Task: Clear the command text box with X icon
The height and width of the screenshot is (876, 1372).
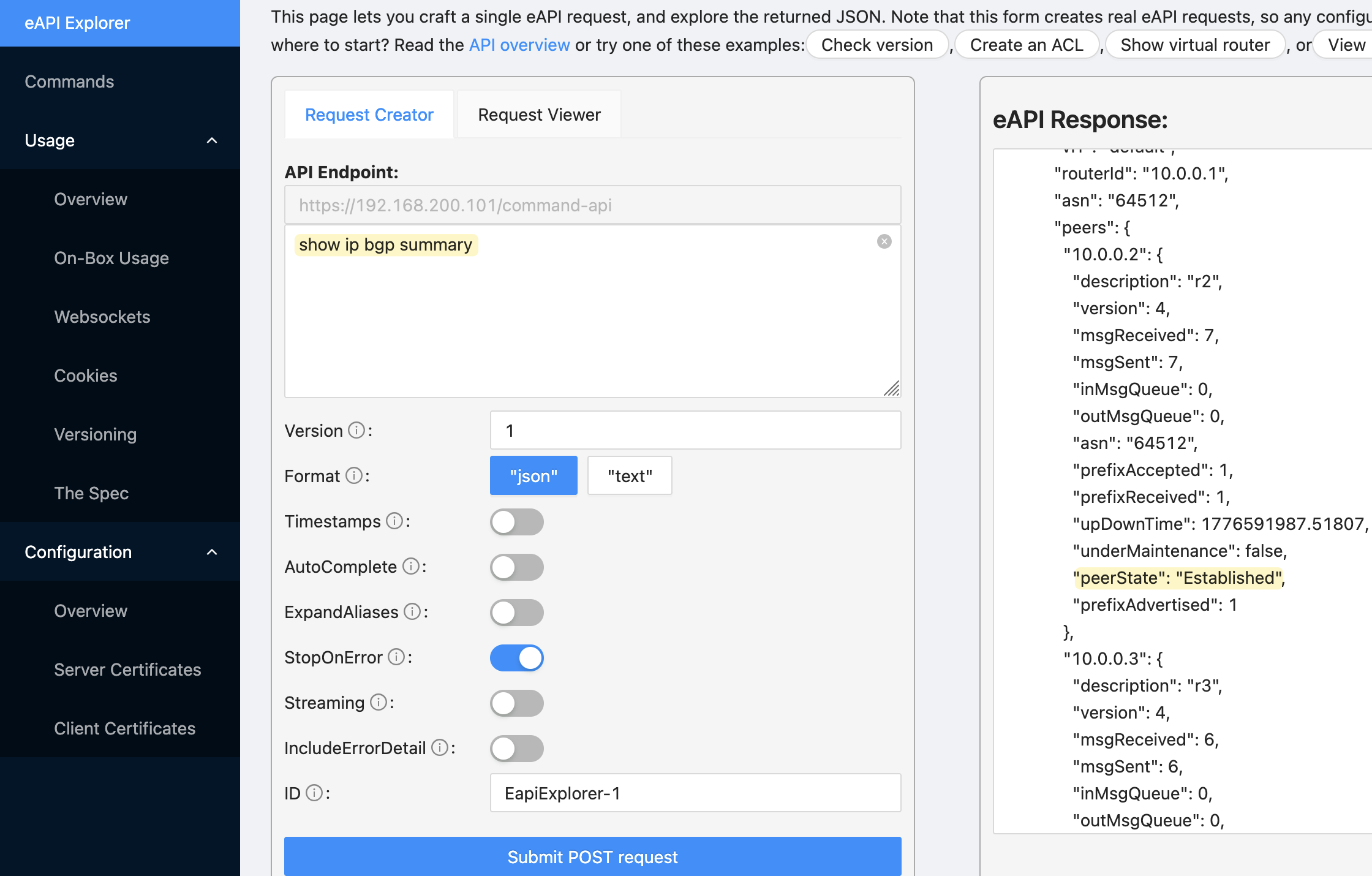Action: click(884, 241)
